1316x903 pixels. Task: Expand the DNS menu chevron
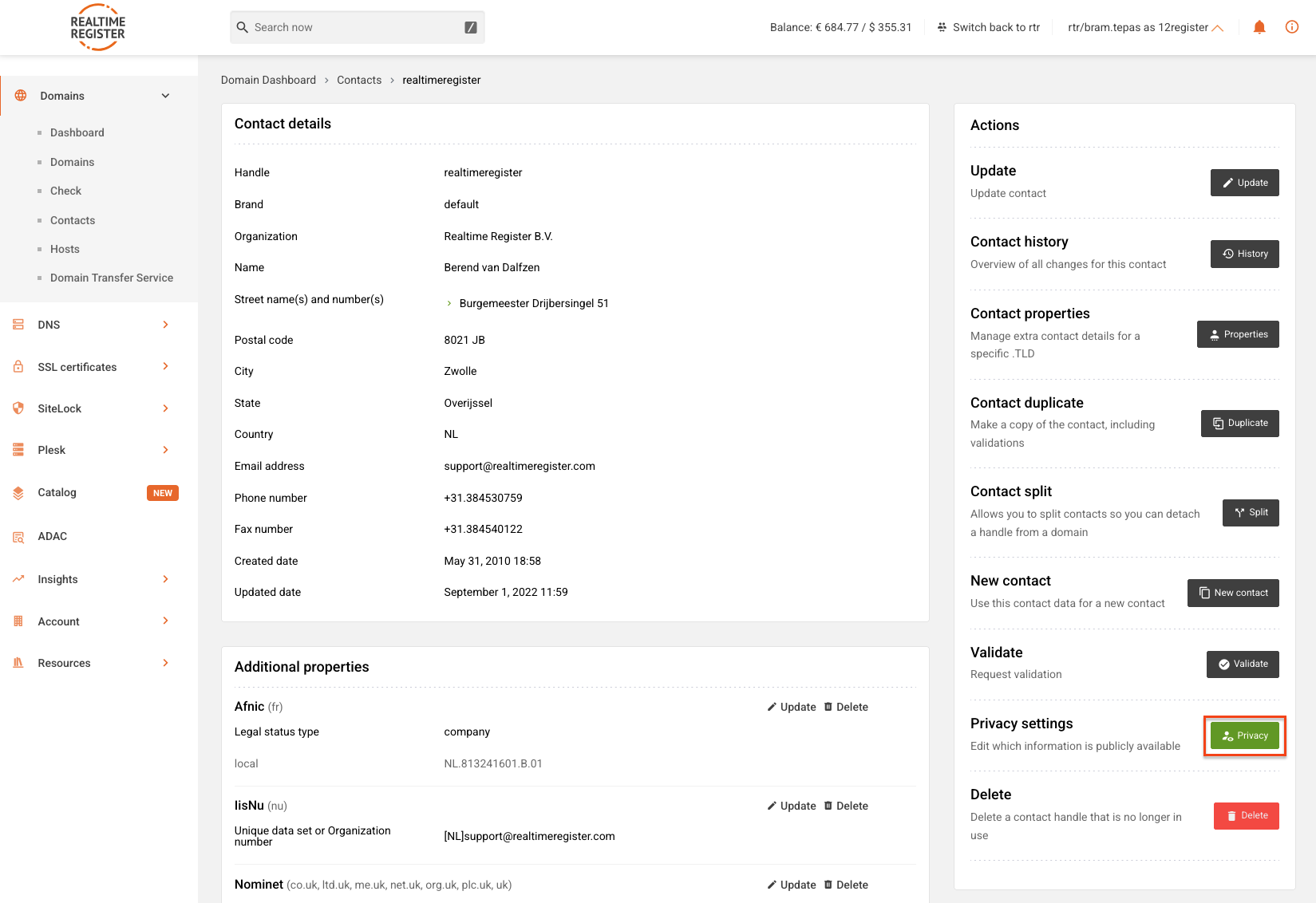tap(166, 325)
